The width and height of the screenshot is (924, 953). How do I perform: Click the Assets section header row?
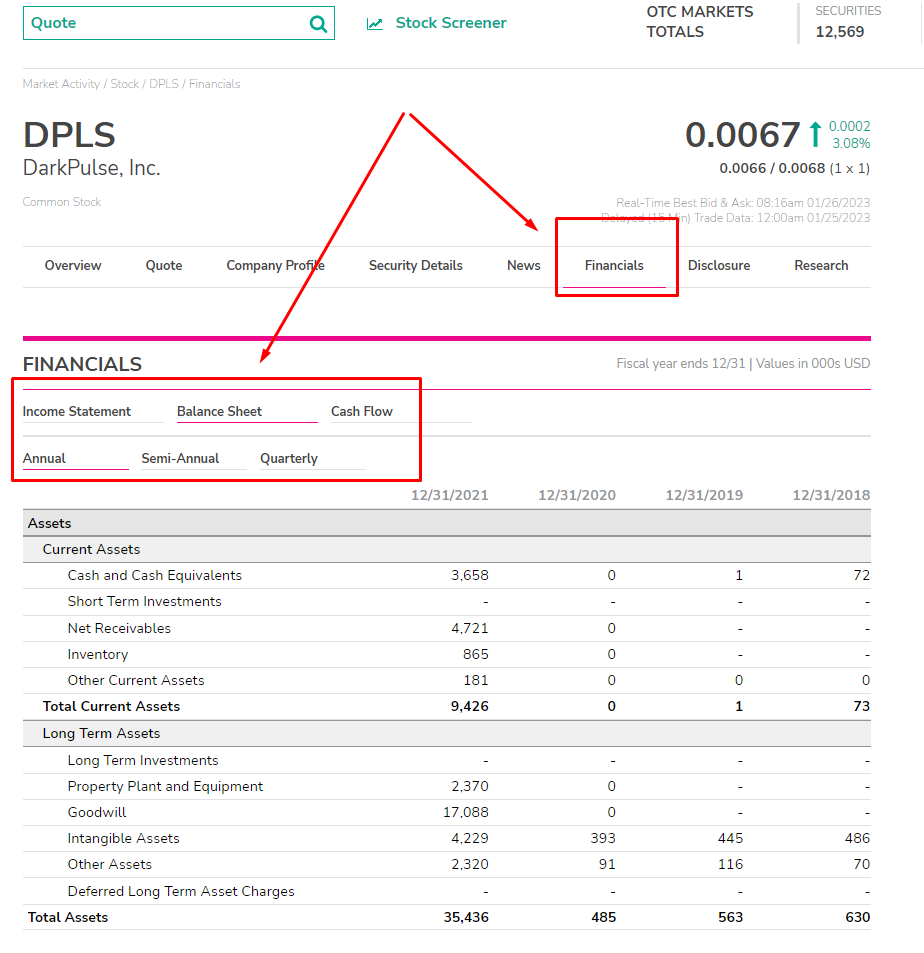[447, 523]
